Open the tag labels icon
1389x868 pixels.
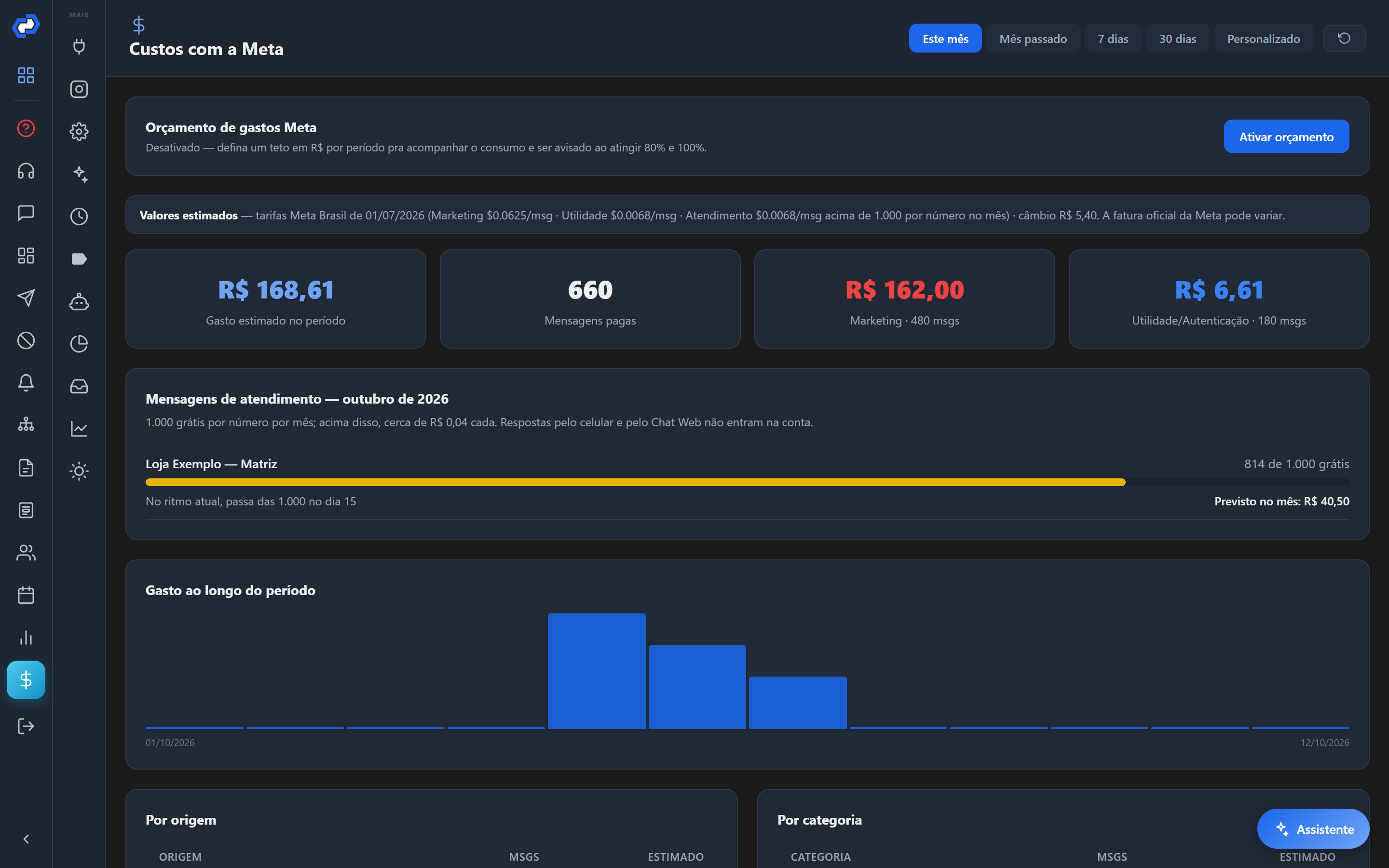[x=79, y=259]
